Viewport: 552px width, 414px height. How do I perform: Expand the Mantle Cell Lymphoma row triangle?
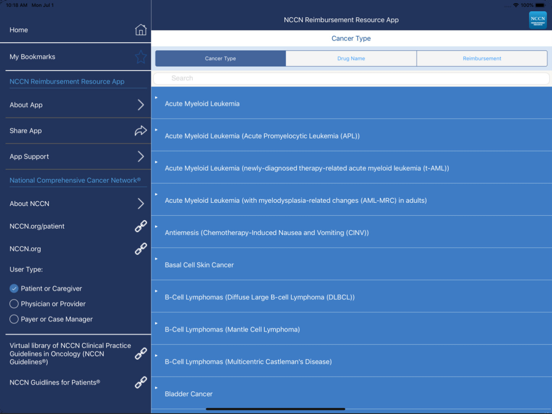(156, 323)
